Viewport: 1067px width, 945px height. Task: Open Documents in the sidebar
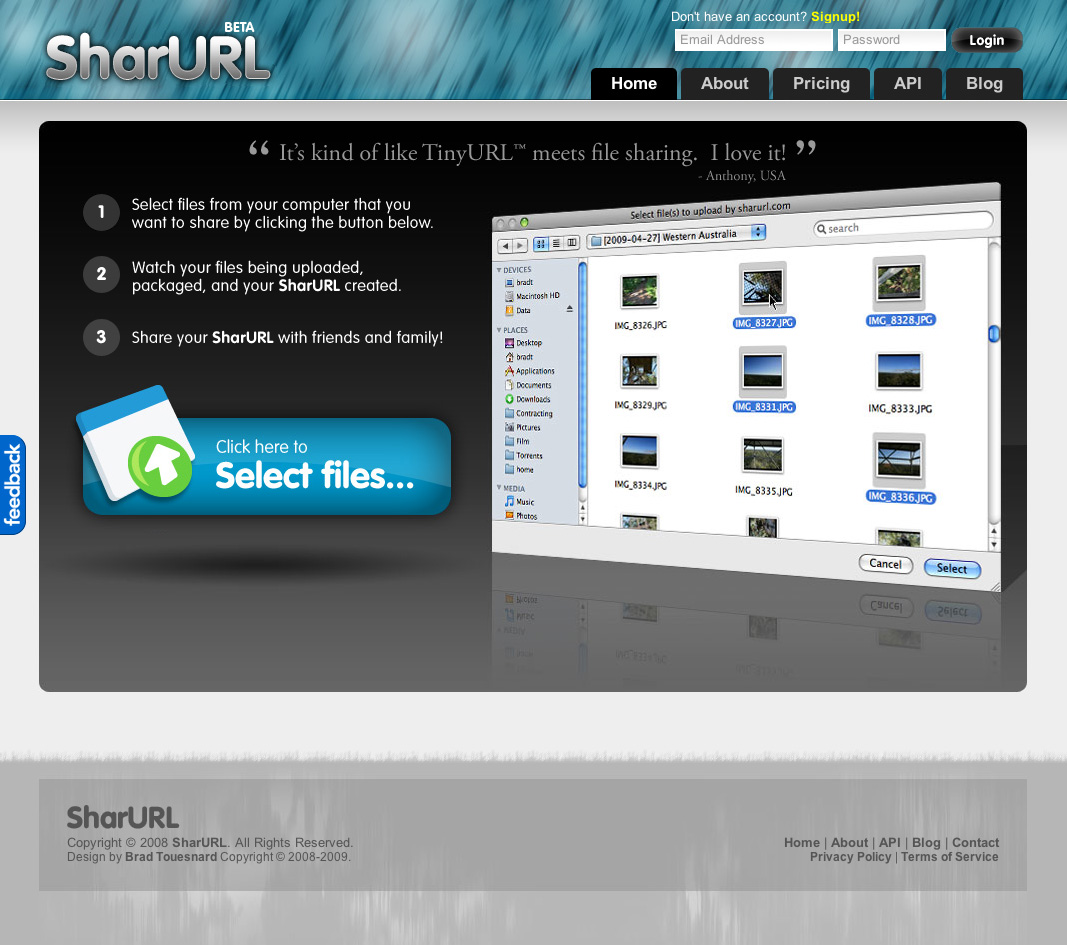click(528, 385)
